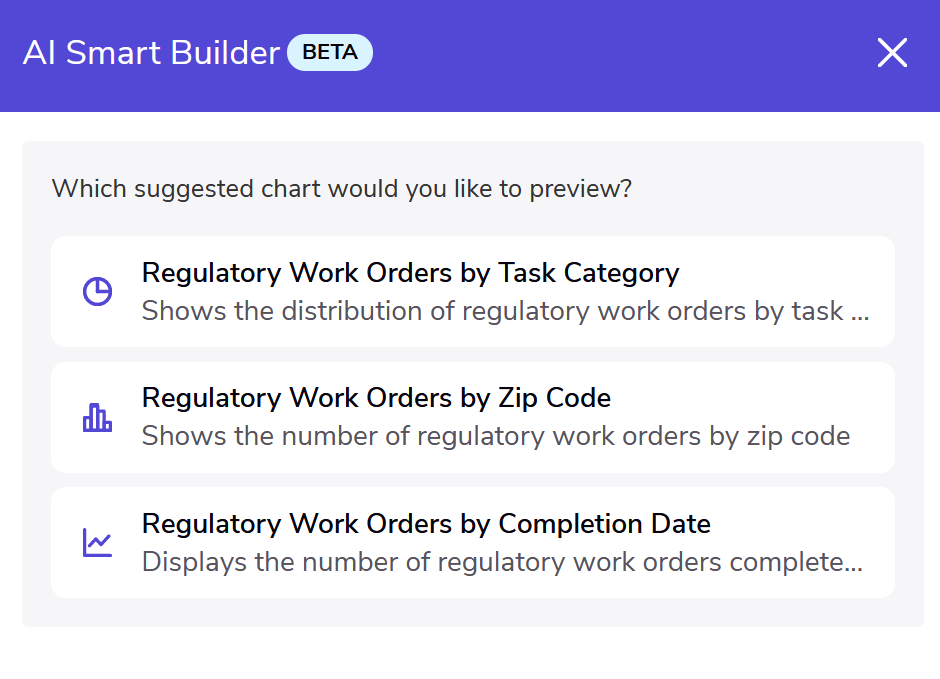940x679 pixels.
Task: Select 'Regulatory Work Orders by Zip Code' title
Action: (x=376, y=398)
